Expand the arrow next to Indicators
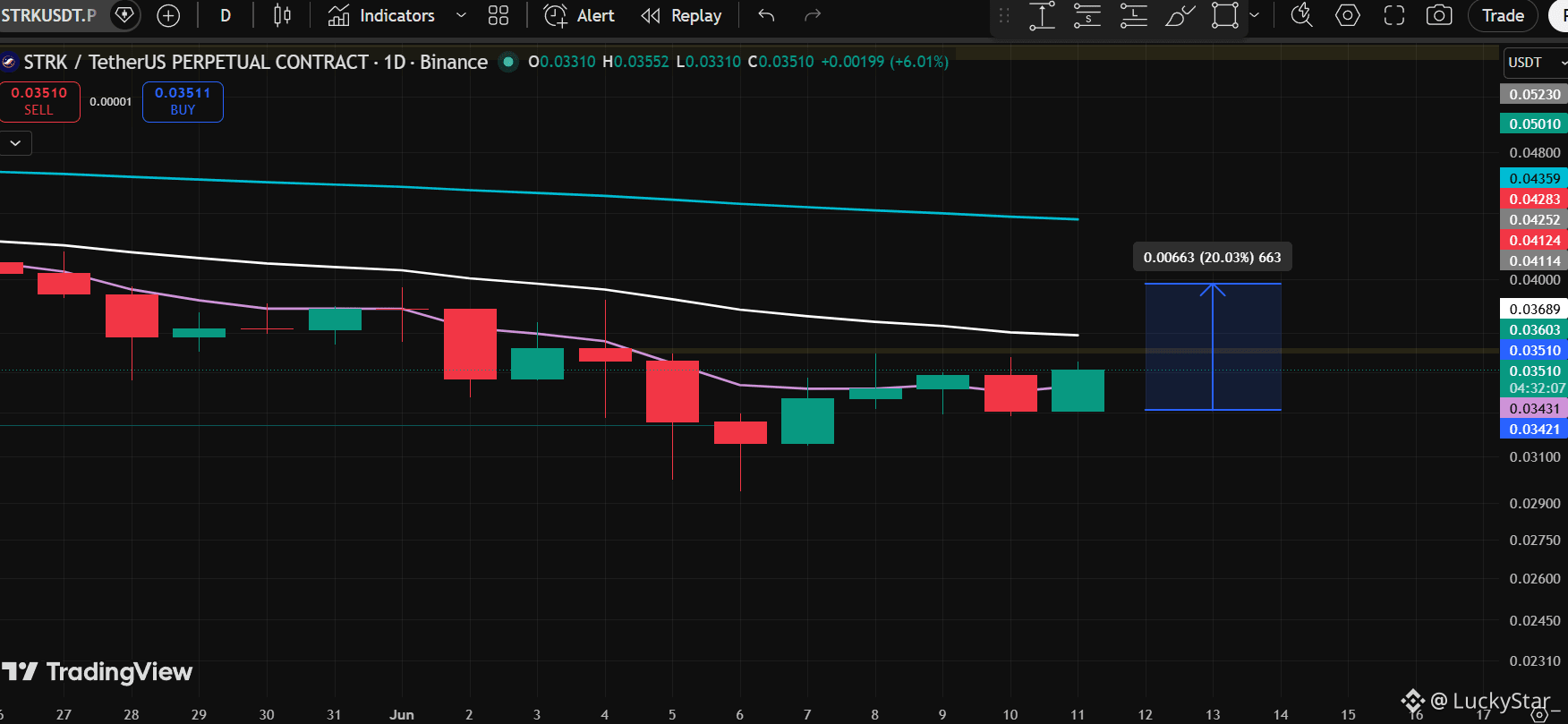This screenshot has width=1568, height=724. pos(461,15)
